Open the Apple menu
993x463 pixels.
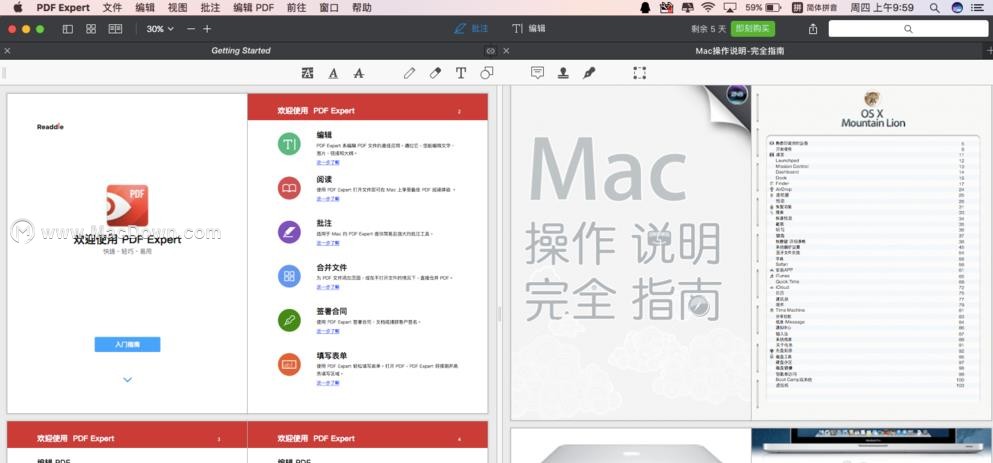coord(18,8)
